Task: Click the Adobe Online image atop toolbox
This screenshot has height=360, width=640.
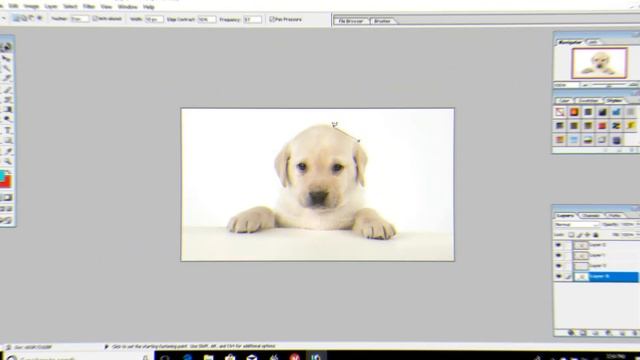Action: tap(7, 47)
